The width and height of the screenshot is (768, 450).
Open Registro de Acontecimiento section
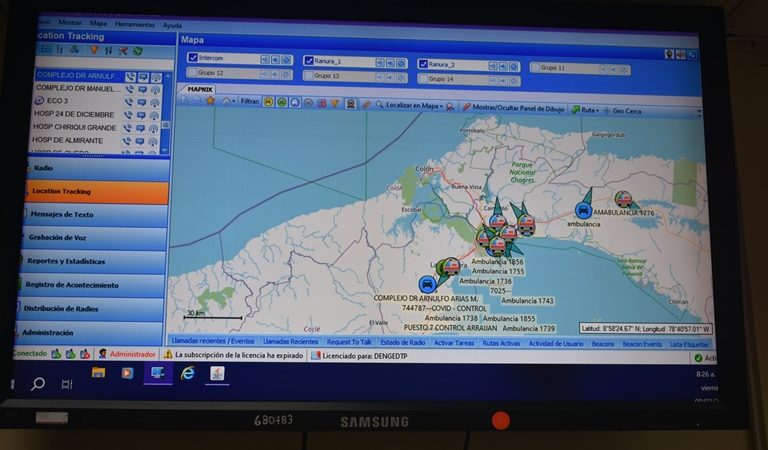(x=91, y=285)
